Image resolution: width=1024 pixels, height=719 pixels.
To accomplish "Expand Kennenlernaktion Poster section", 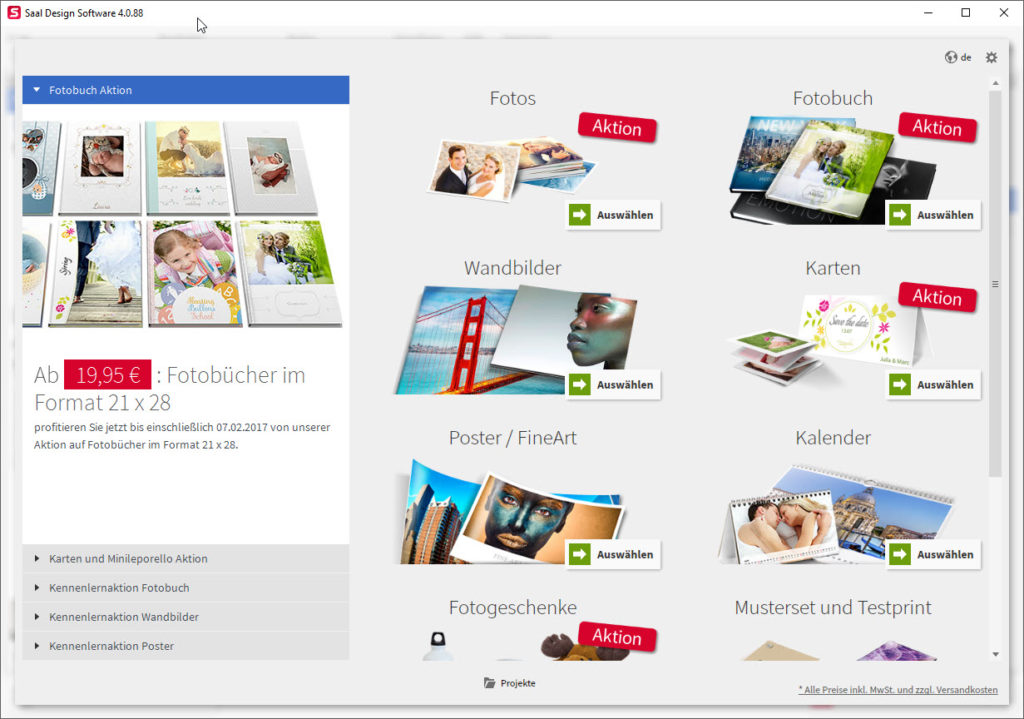I will click(x=185, y=646).
